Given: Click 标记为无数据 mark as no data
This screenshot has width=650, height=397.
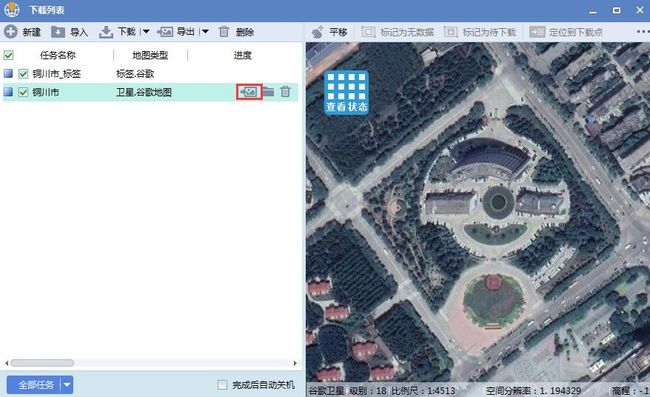Looking at the screenshot, I should (398, 32).
